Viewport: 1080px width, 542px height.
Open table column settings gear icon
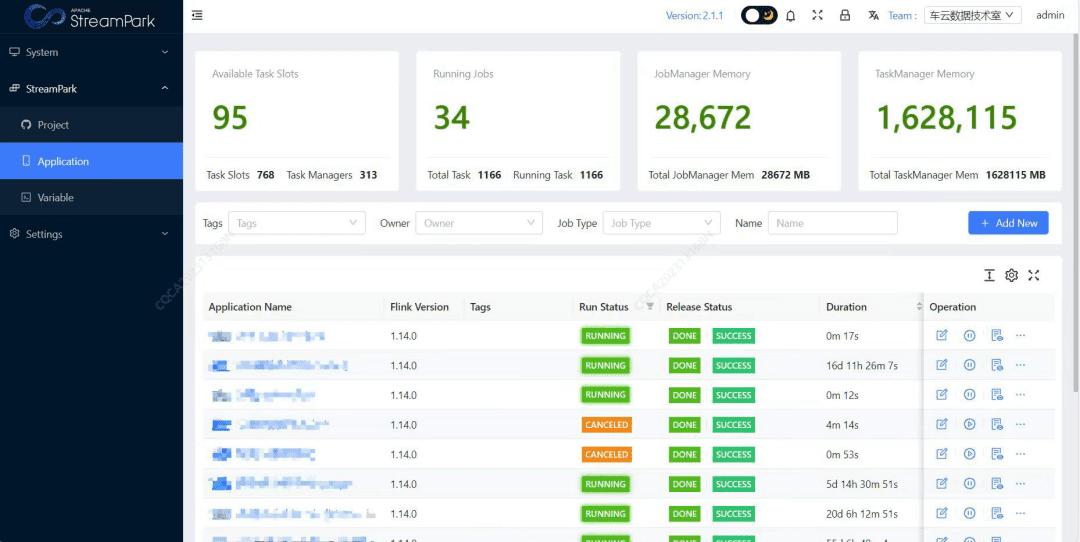[x=1011, y=275]
